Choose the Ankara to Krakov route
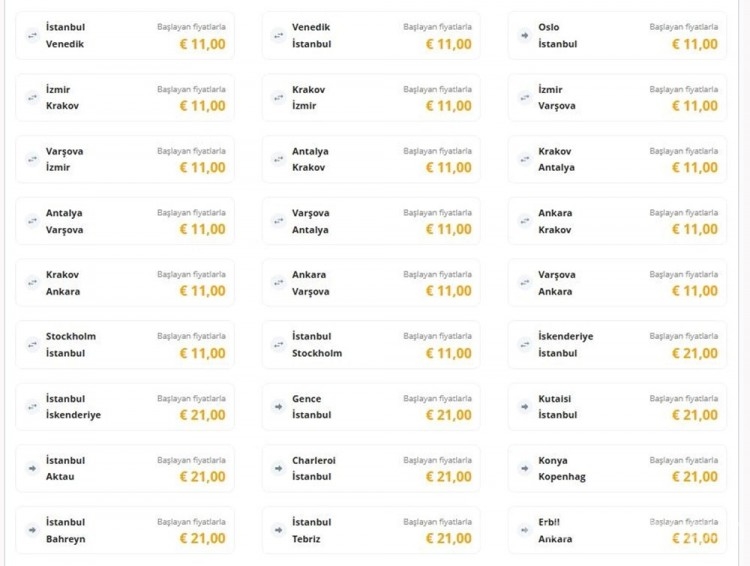This screenshot has width=750, height=566. [x=617, y=222]
